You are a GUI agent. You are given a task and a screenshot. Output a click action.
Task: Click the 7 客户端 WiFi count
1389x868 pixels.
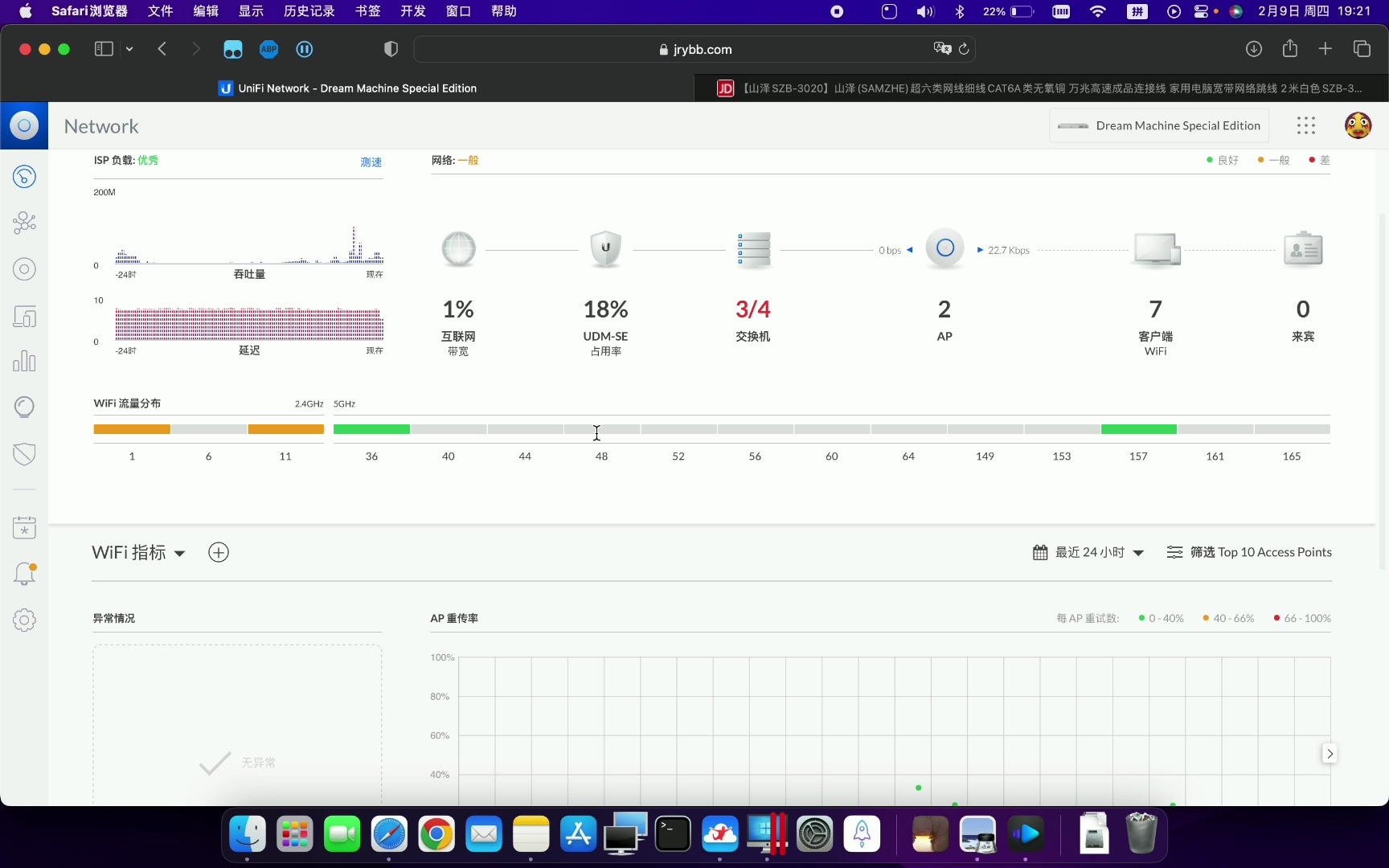(x=1156, y=309)
